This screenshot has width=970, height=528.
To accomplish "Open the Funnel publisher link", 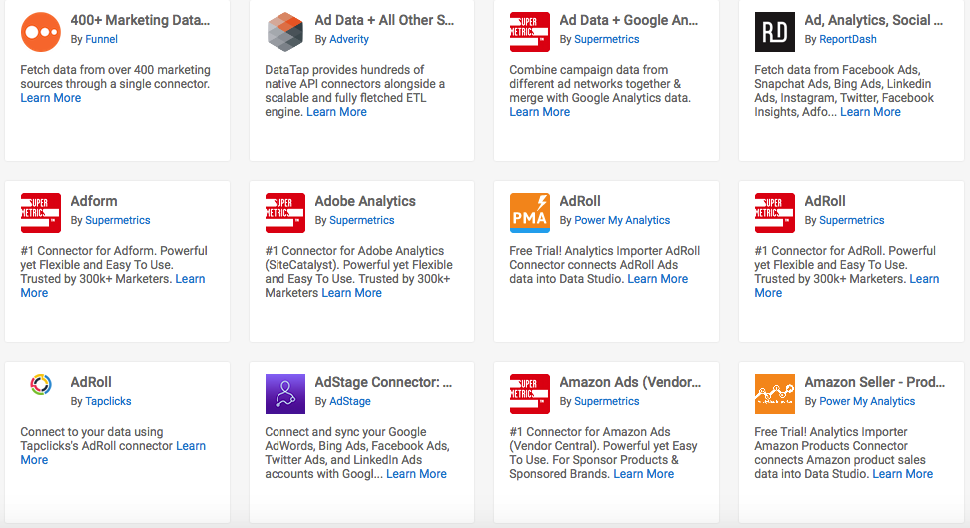I will pos(101,39).
